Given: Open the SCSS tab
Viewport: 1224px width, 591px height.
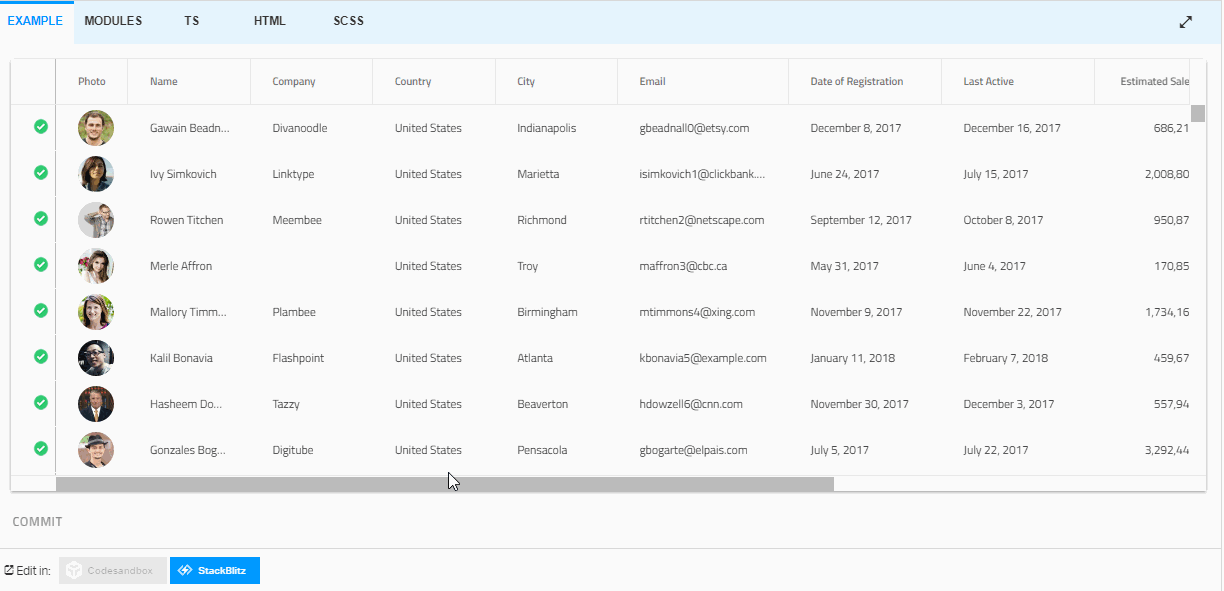Looking at the screenshot, I should click(x=348, y=20).
